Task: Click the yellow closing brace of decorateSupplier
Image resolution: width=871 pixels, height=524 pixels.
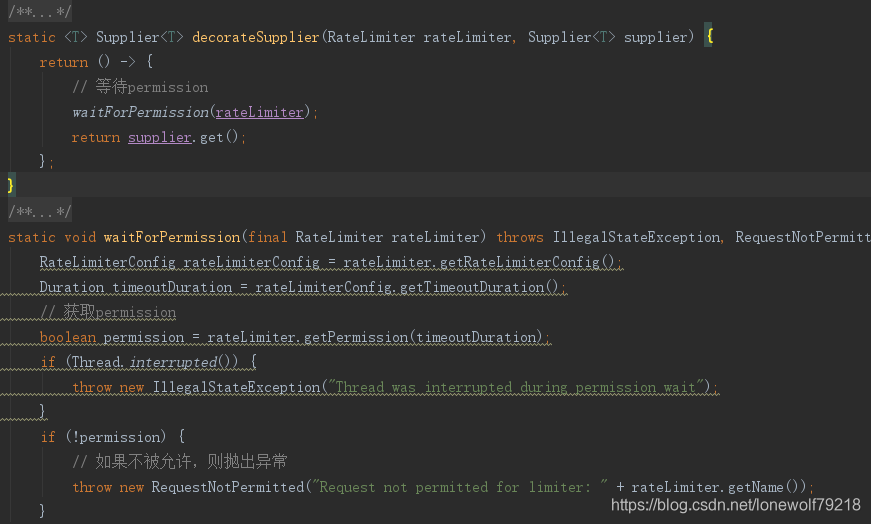Action: pos(11,184)
